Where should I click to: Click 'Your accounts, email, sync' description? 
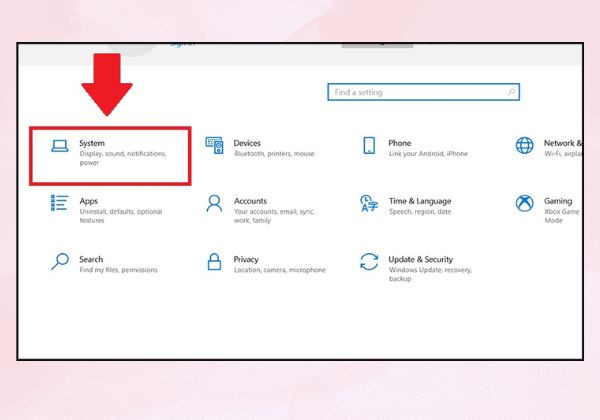[274, 216]
